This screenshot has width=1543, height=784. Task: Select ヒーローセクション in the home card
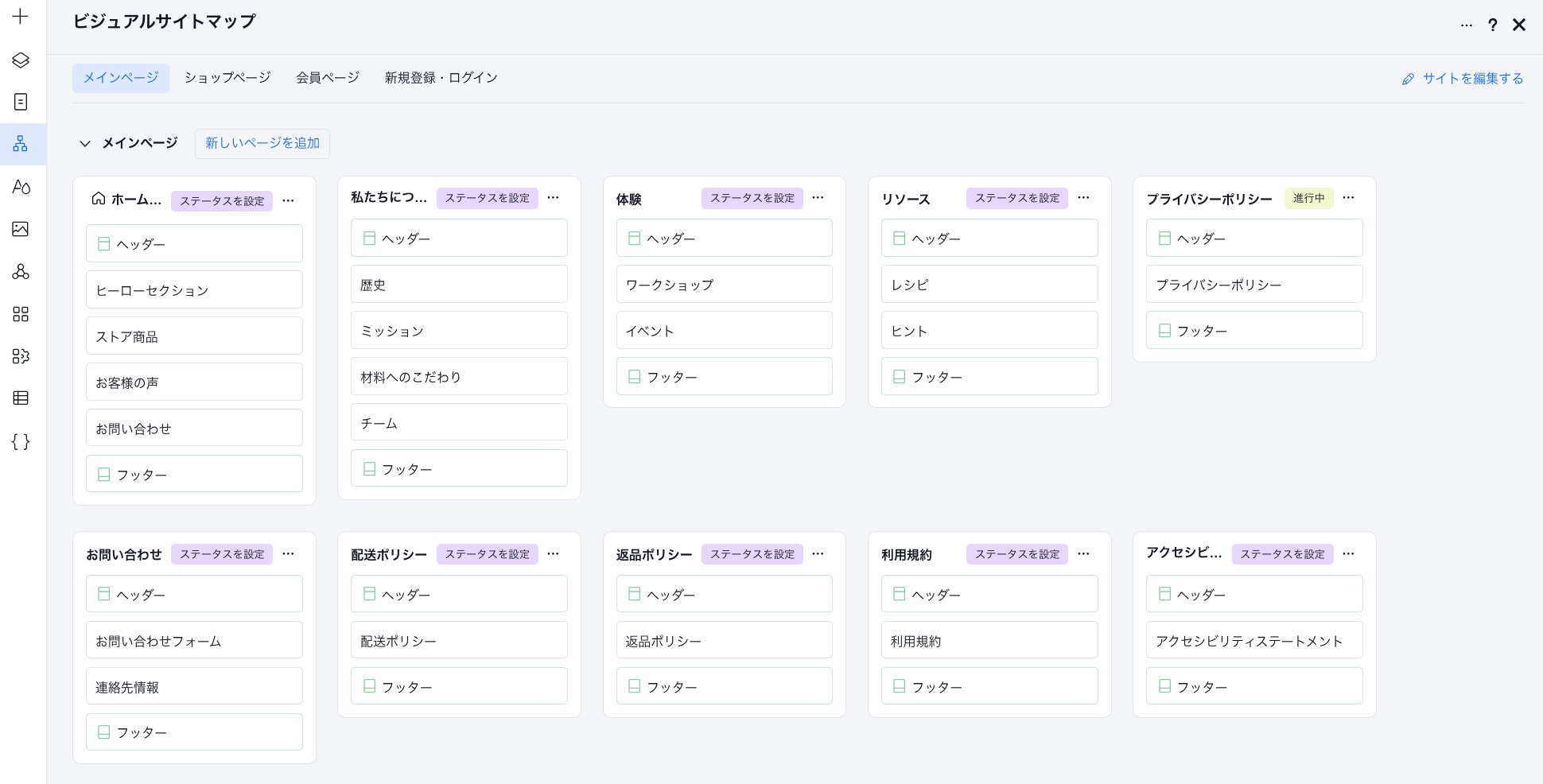(x=194, y=289)
